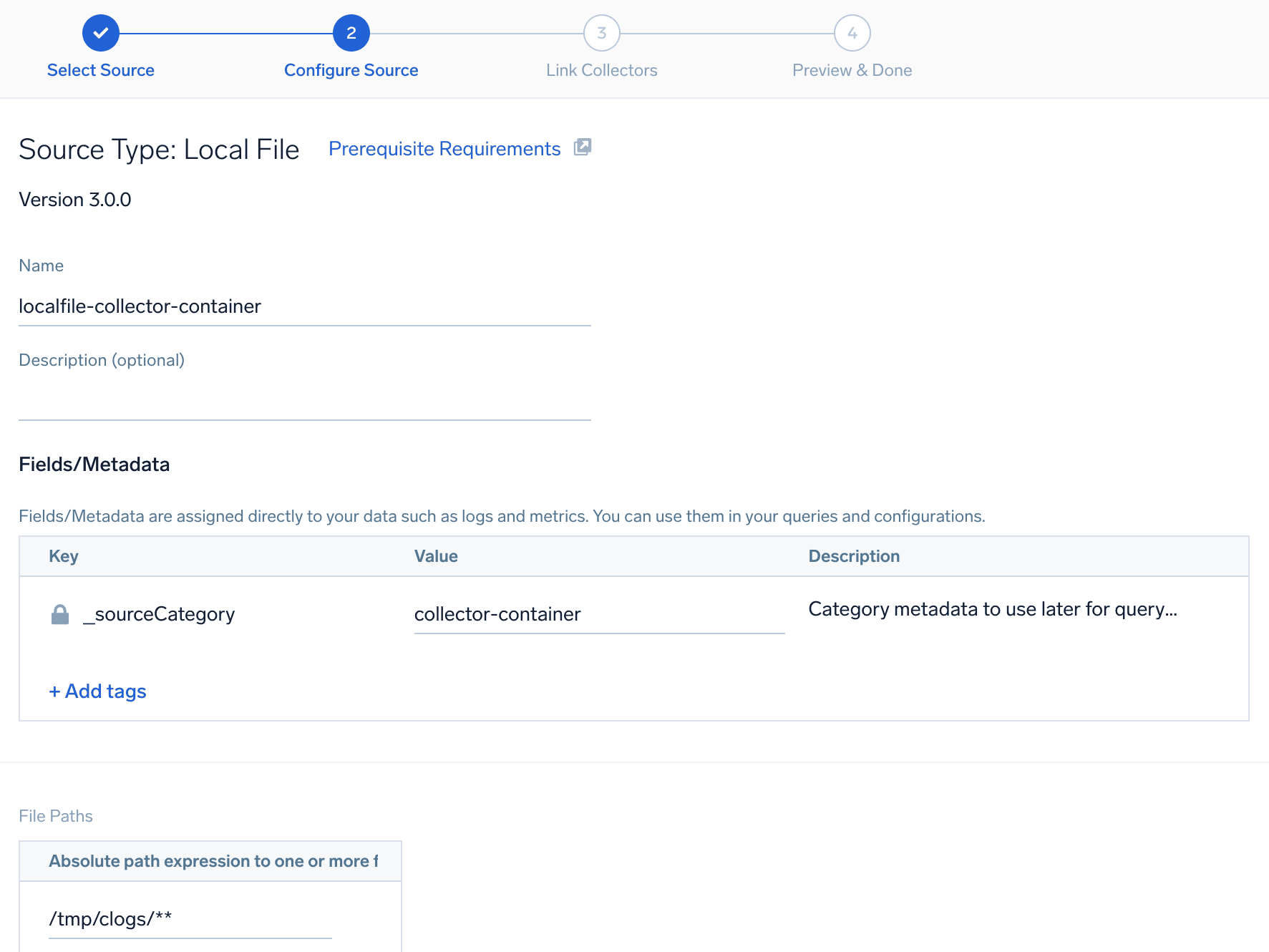Edit the collector-container value field
The image size is (1269, 952).
(598, 613)
